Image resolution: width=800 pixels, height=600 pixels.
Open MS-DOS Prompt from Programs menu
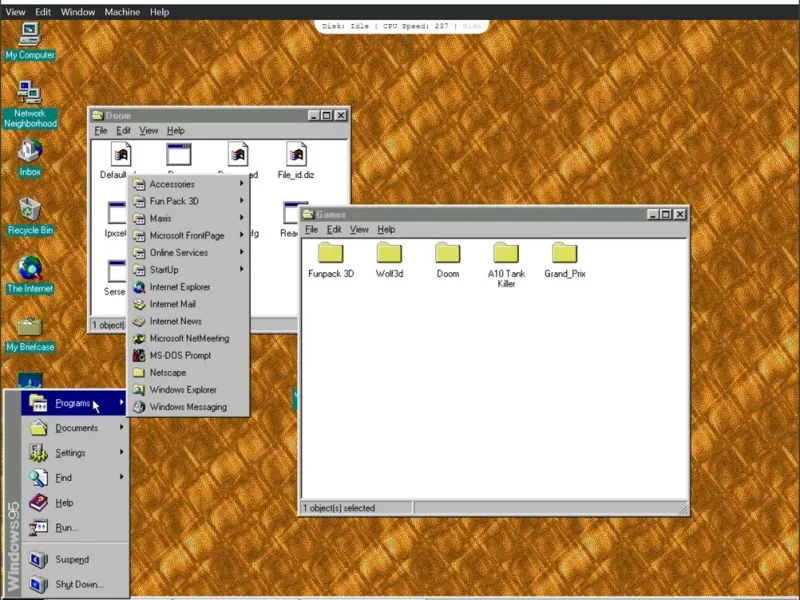click(x=188, y=356)
